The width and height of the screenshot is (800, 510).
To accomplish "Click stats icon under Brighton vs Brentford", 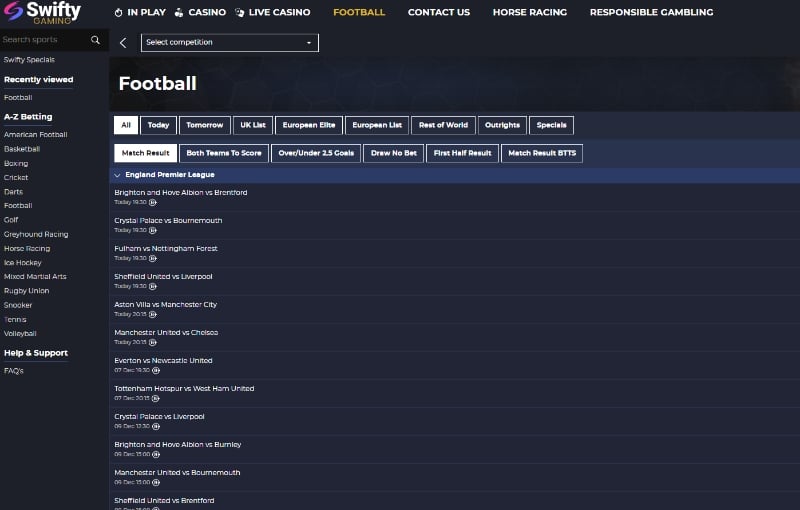I will click(153, 202).
